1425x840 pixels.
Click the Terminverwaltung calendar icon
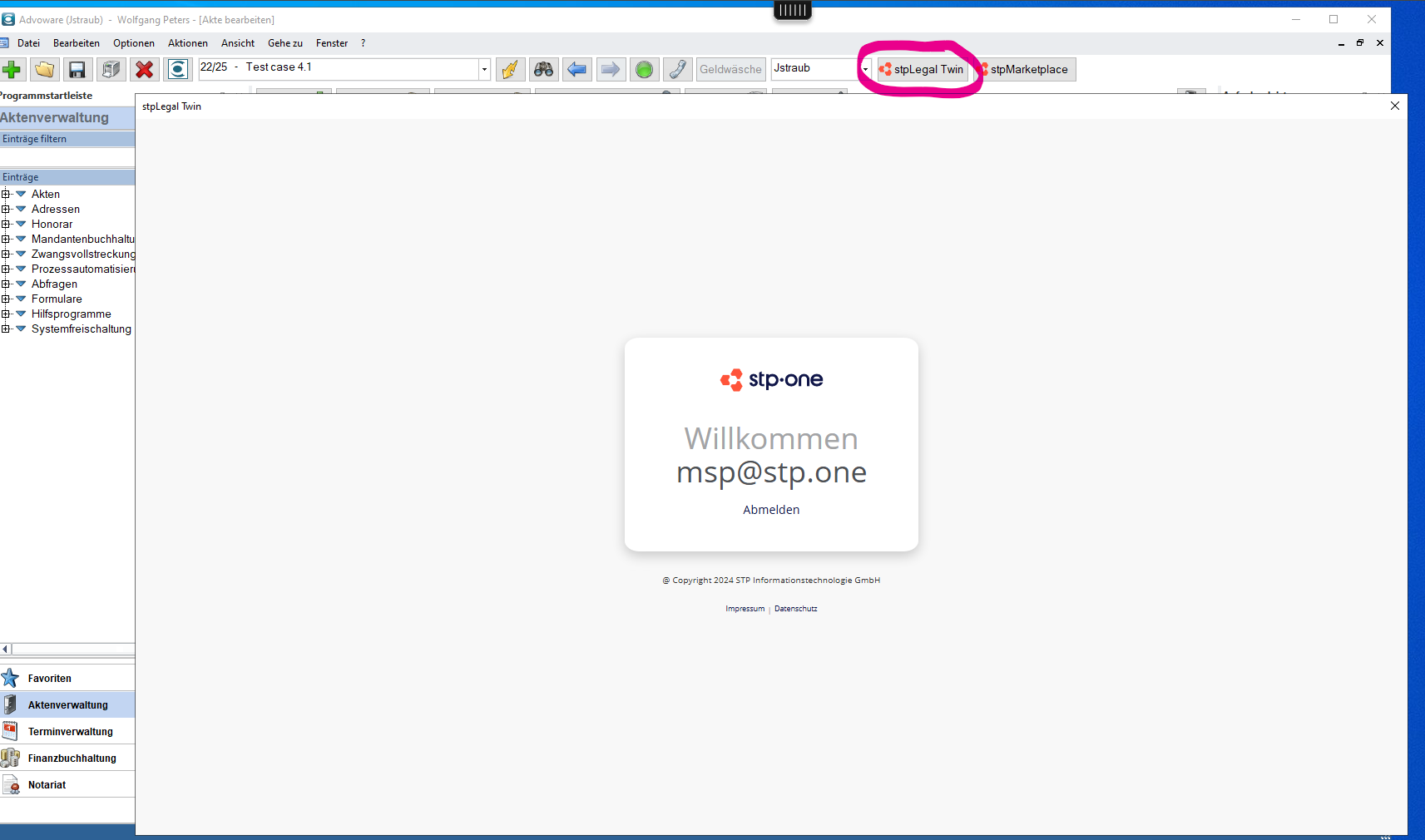coord(11,731)
